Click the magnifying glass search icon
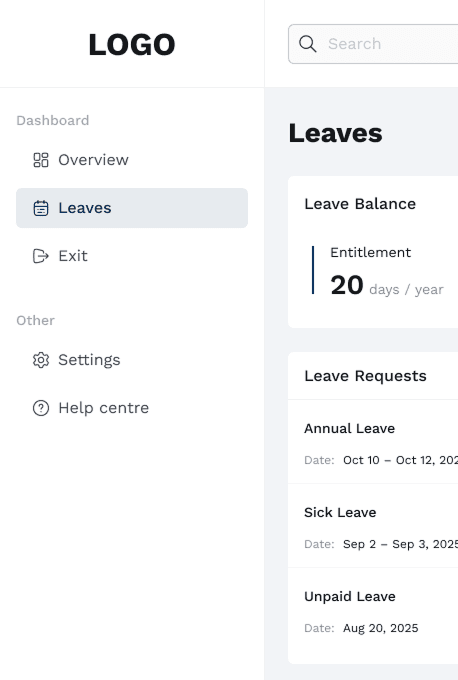This screenshot has height=680, width=458. pos(308,44)
